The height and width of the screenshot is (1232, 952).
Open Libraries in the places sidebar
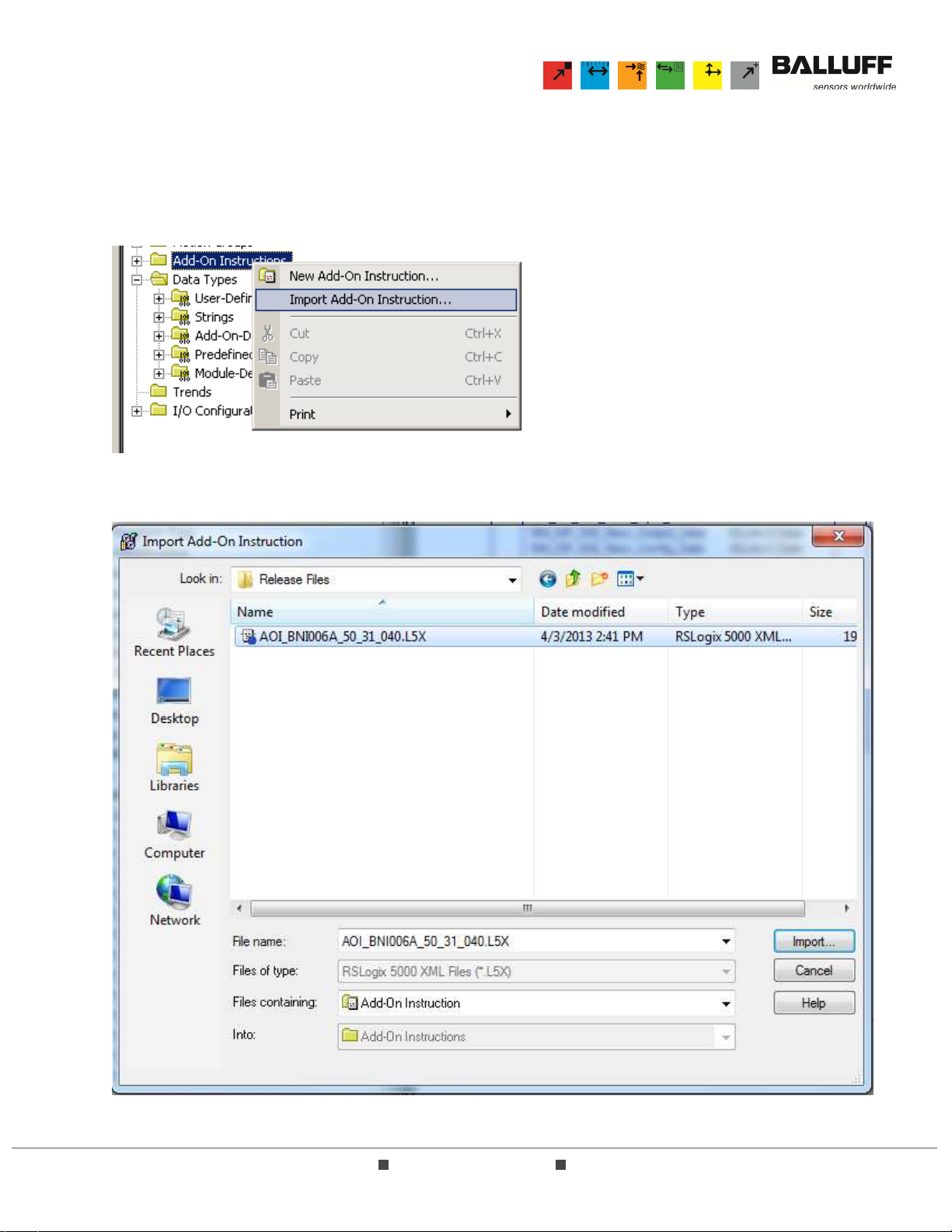[174, 768]
